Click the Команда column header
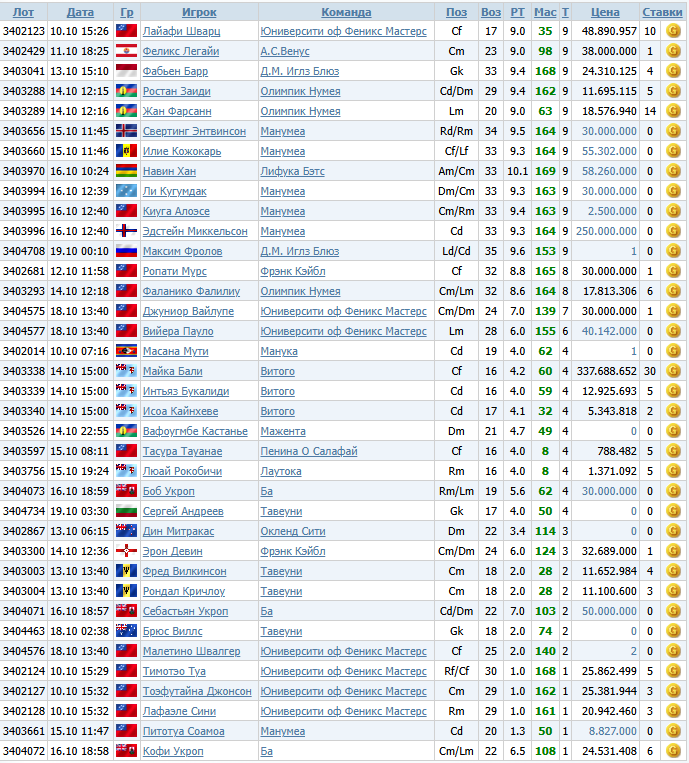 coord(346,12)
